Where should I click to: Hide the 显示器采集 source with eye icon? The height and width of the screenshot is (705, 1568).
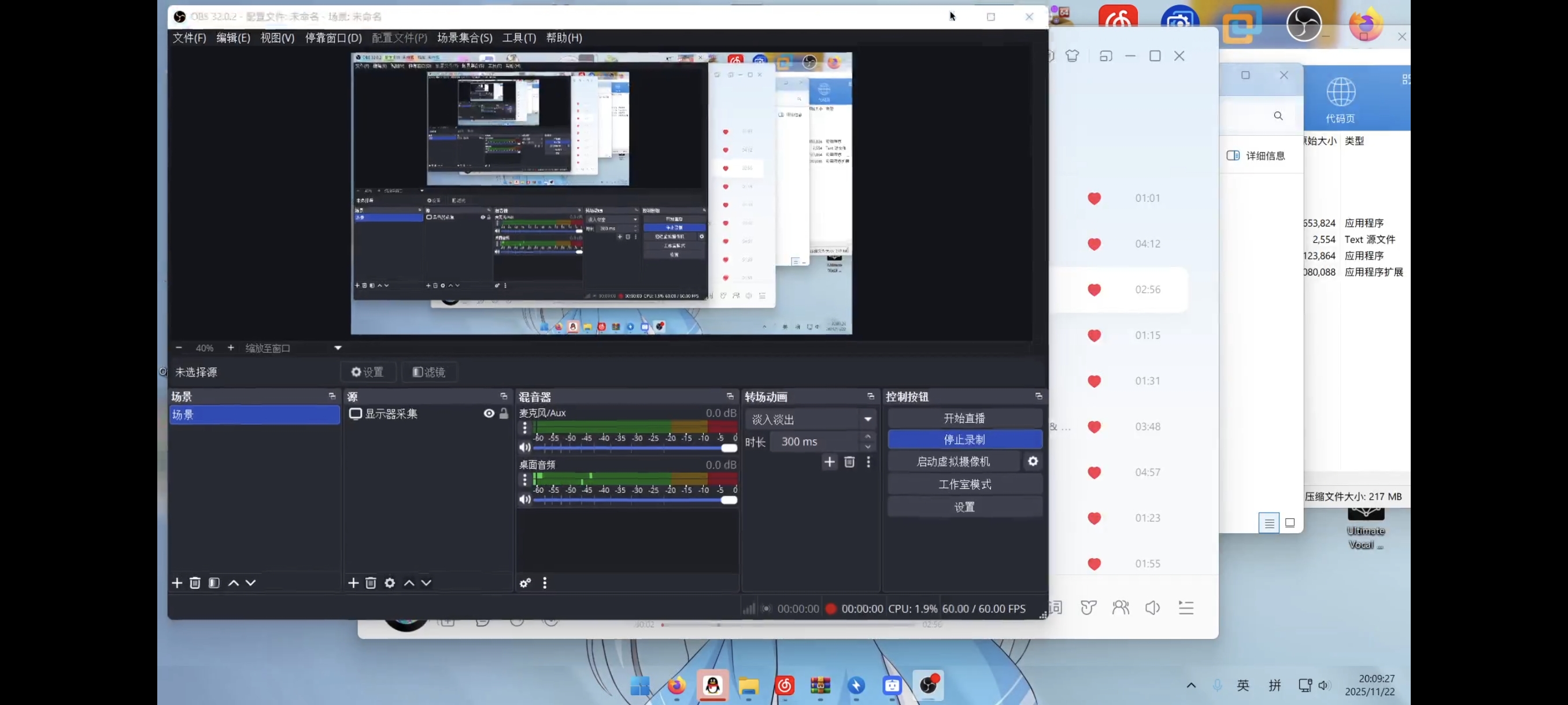click(489, 414)
